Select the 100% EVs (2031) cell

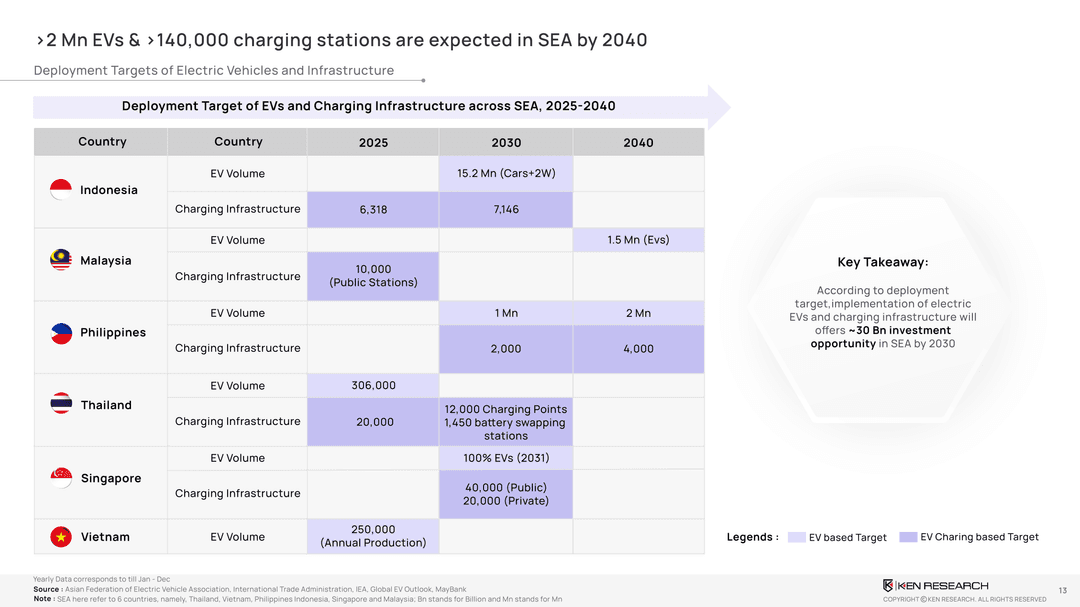click(506, 458)
